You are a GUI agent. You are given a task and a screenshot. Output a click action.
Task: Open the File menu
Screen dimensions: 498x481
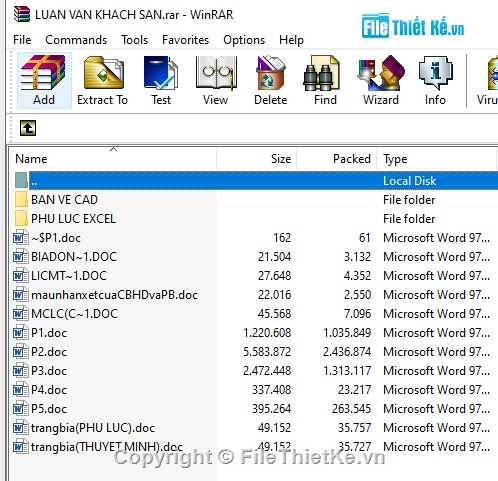22,40
